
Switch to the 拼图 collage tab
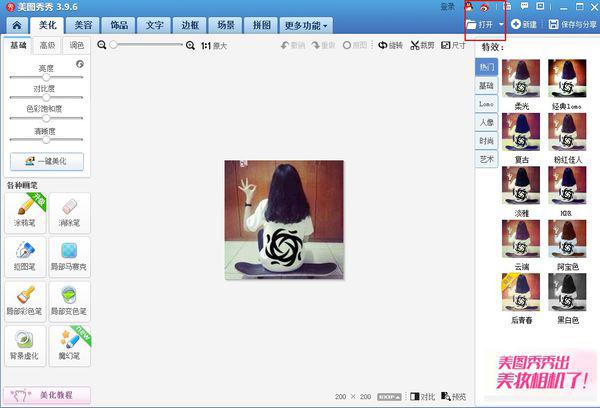pyautogui.click(x=261, y=26)
